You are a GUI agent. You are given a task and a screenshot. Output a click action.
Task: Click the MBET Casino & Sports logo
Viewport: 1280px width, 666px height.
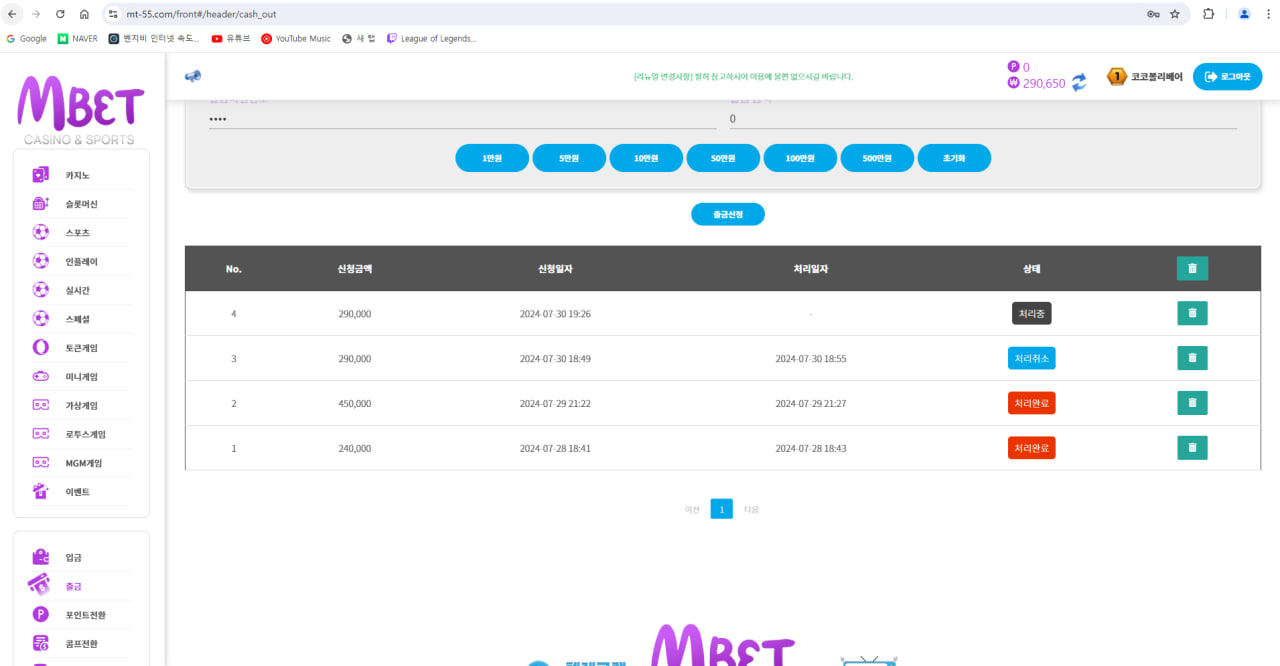[80, 108]
